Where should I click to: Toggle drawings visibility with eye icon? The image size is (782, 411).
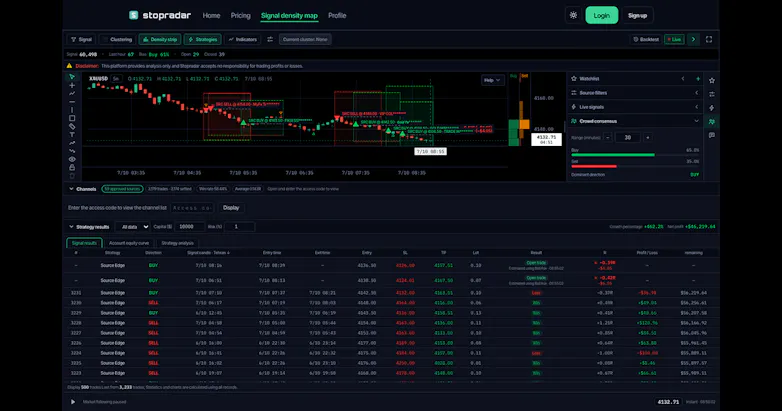click(72, 159)
